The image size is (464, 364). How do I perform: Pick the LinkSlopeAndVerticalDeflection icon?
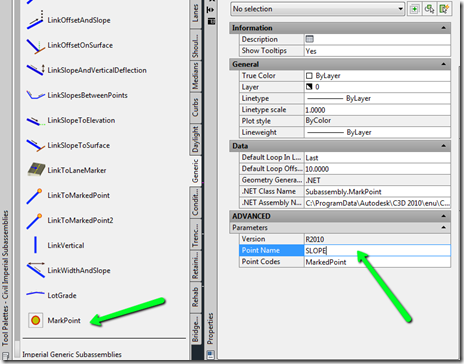[35, 70]
